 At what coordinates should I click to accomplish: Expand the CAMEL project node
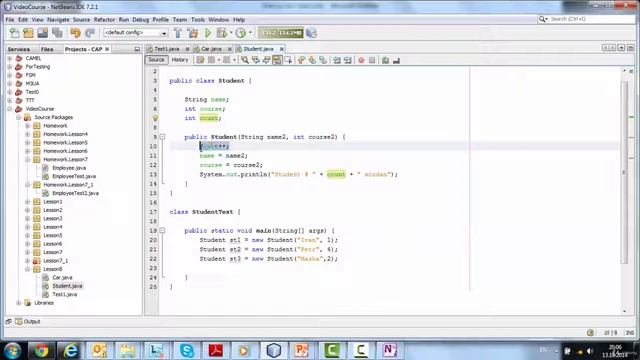click(9, 58)
